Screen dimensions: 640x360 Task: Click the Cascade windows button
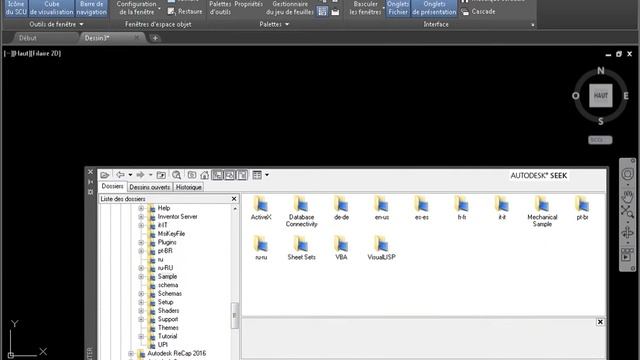pyautogui.click(x=478, y=12)
